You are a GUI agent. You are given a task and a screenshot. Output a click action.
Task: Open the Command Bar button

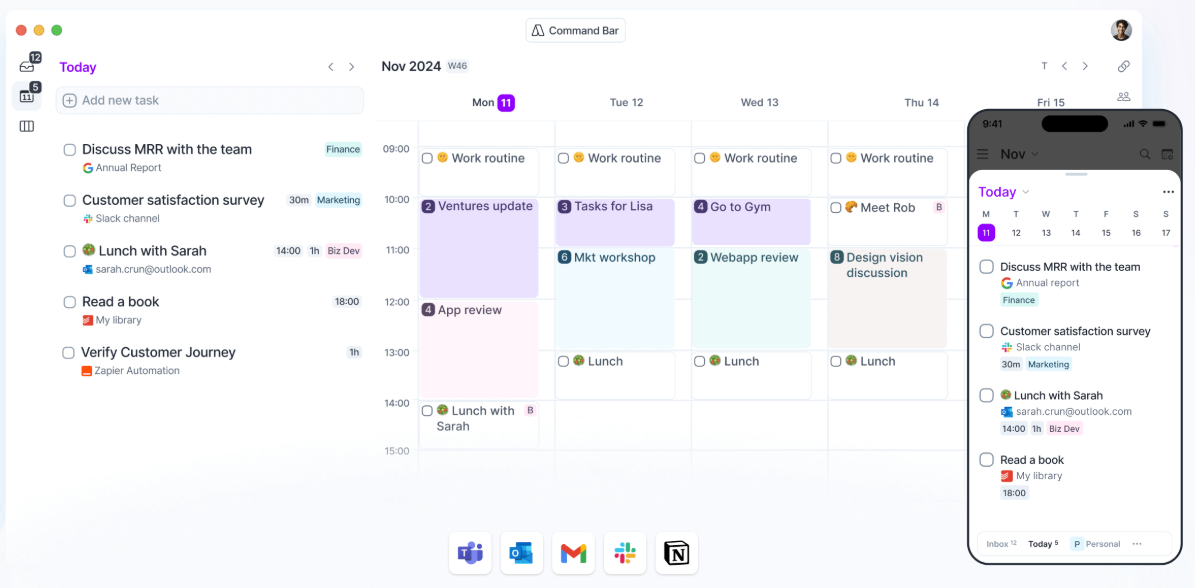coord(575,30)
